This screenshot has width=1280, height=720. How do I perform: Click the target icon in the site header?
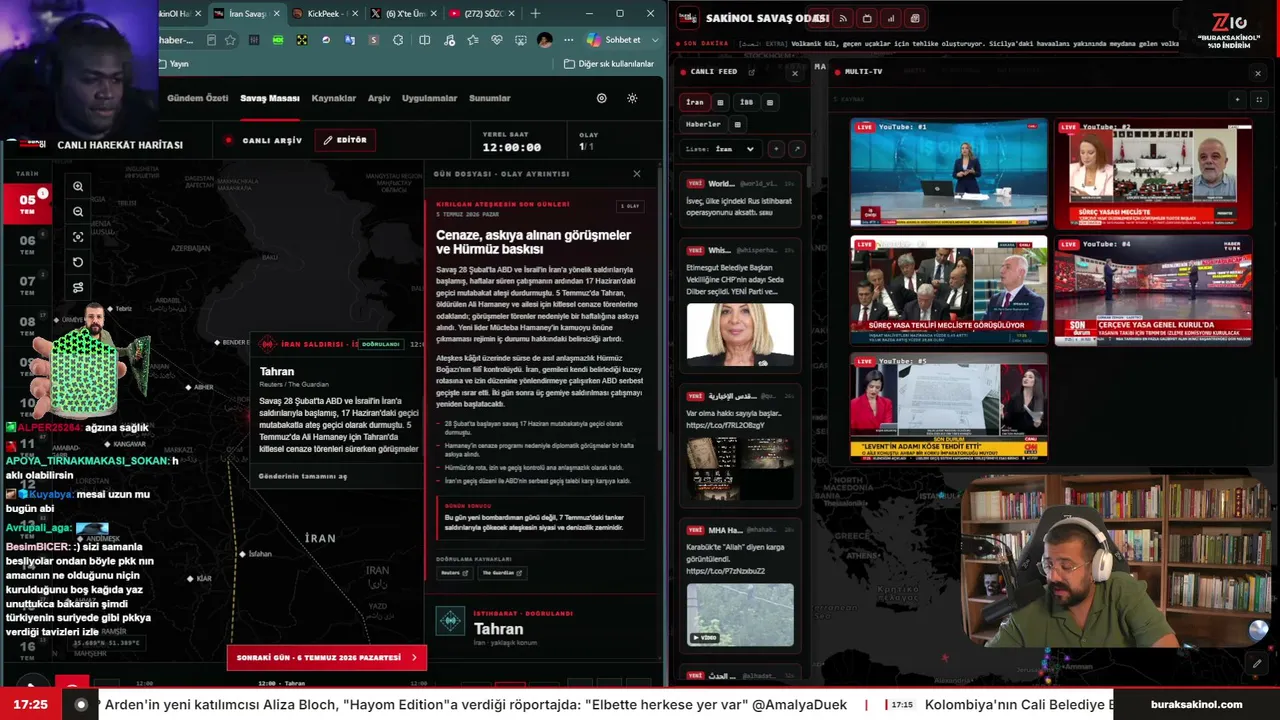tap(601, 98)
